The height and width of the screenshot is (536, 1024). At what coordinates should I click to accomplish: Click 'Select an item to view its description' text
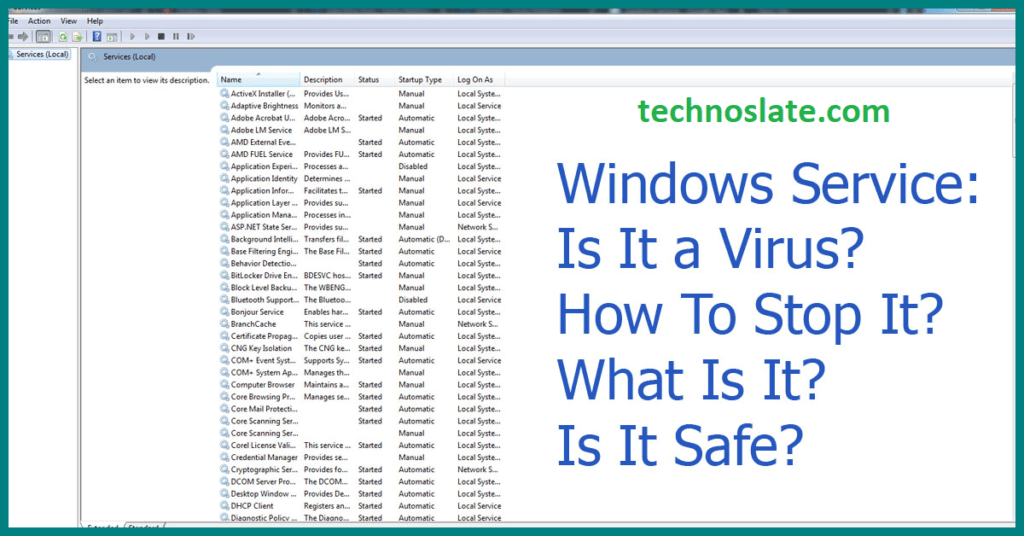coord(147,80)
